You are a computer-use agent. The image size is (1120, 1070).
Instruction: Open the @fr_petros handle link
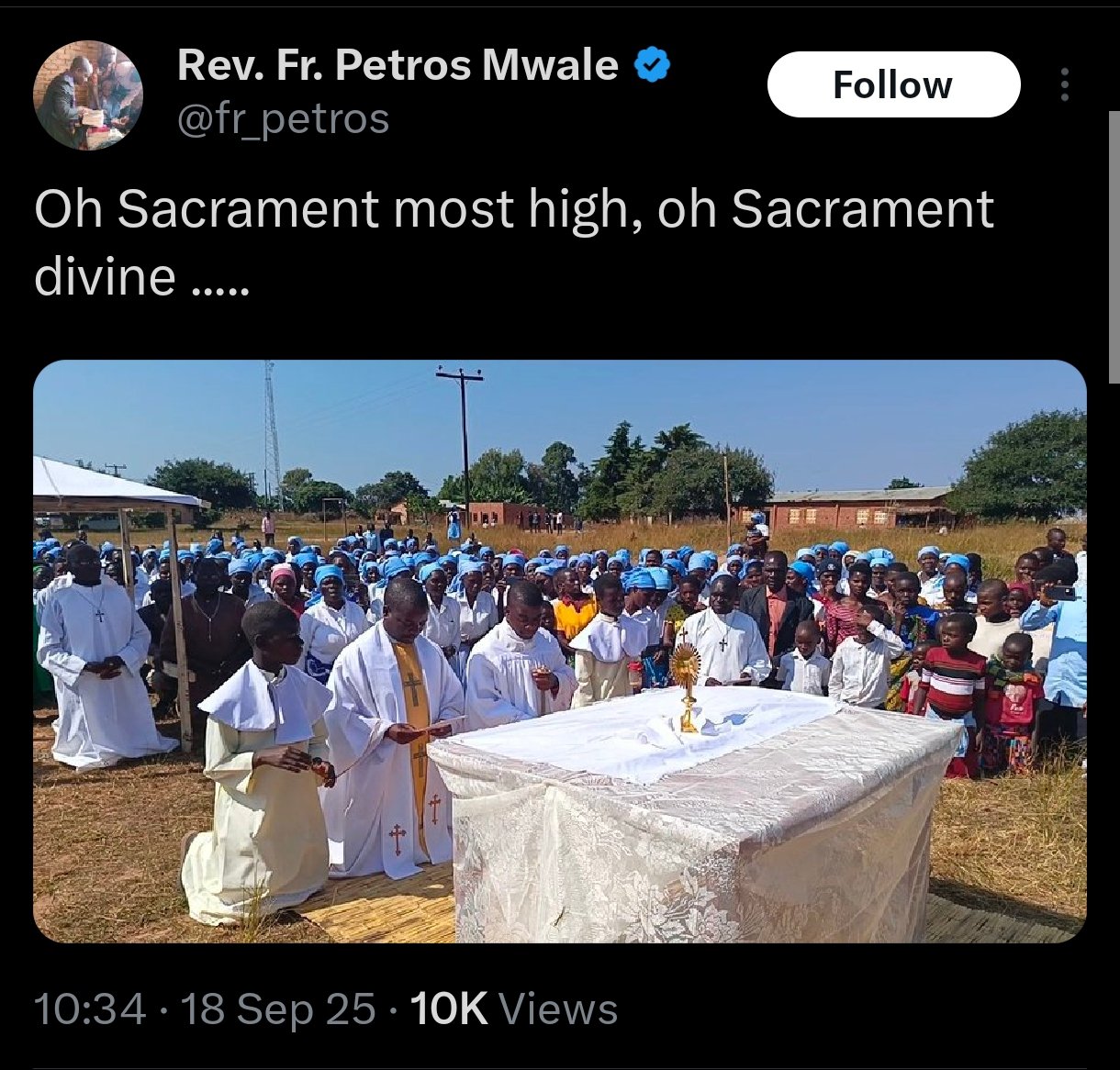click(x=283, y=119)
